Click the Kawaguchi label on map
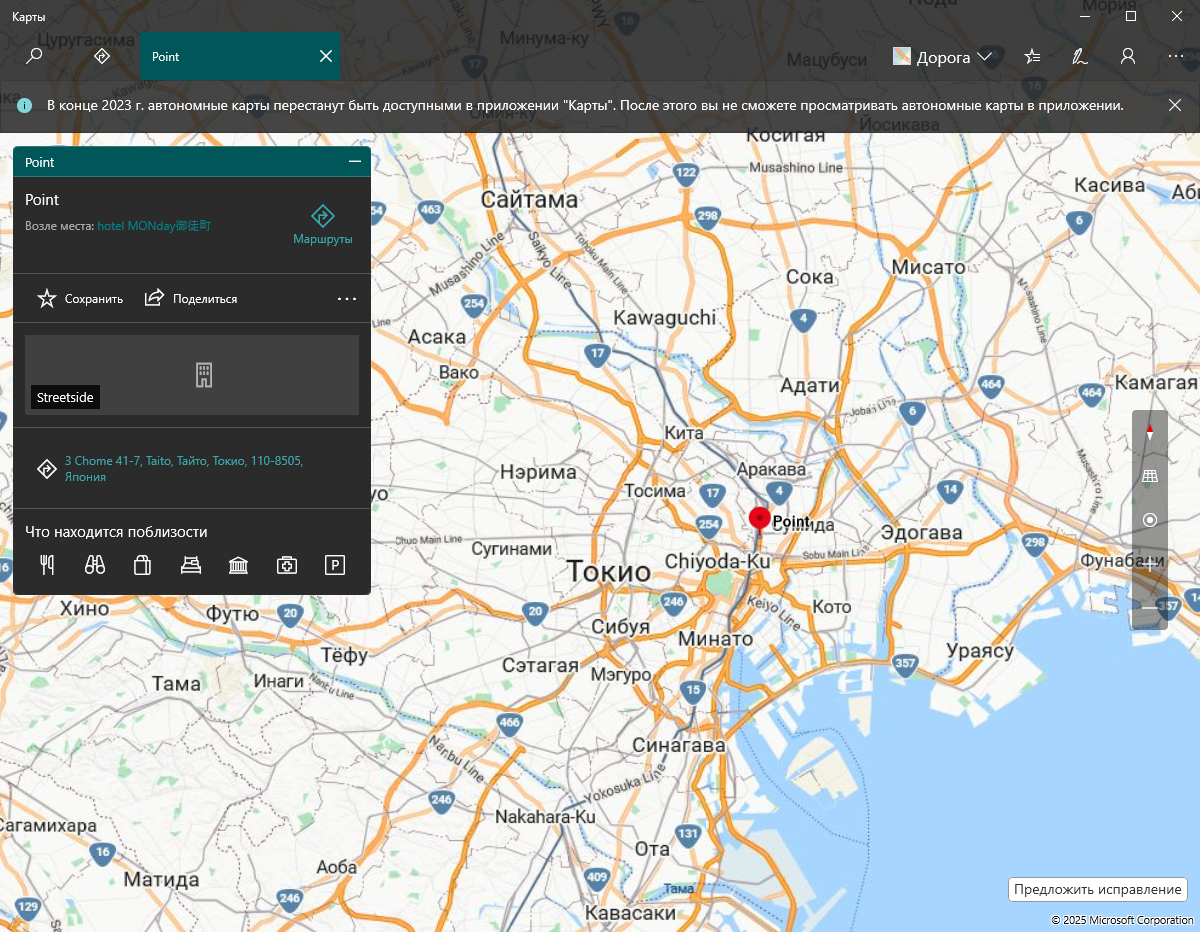1200x932 pixels. coord(664,317)
